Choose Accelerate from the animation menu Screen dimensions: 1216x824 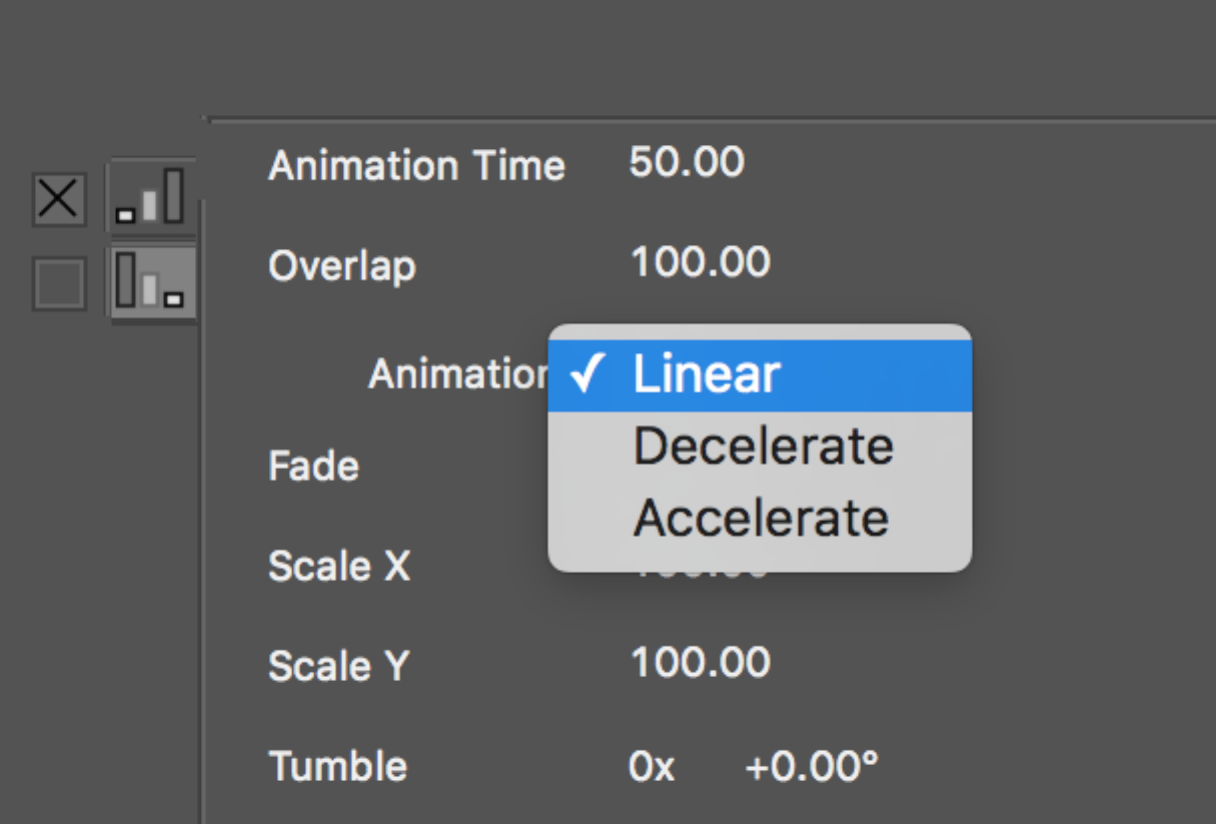[760, 517]
